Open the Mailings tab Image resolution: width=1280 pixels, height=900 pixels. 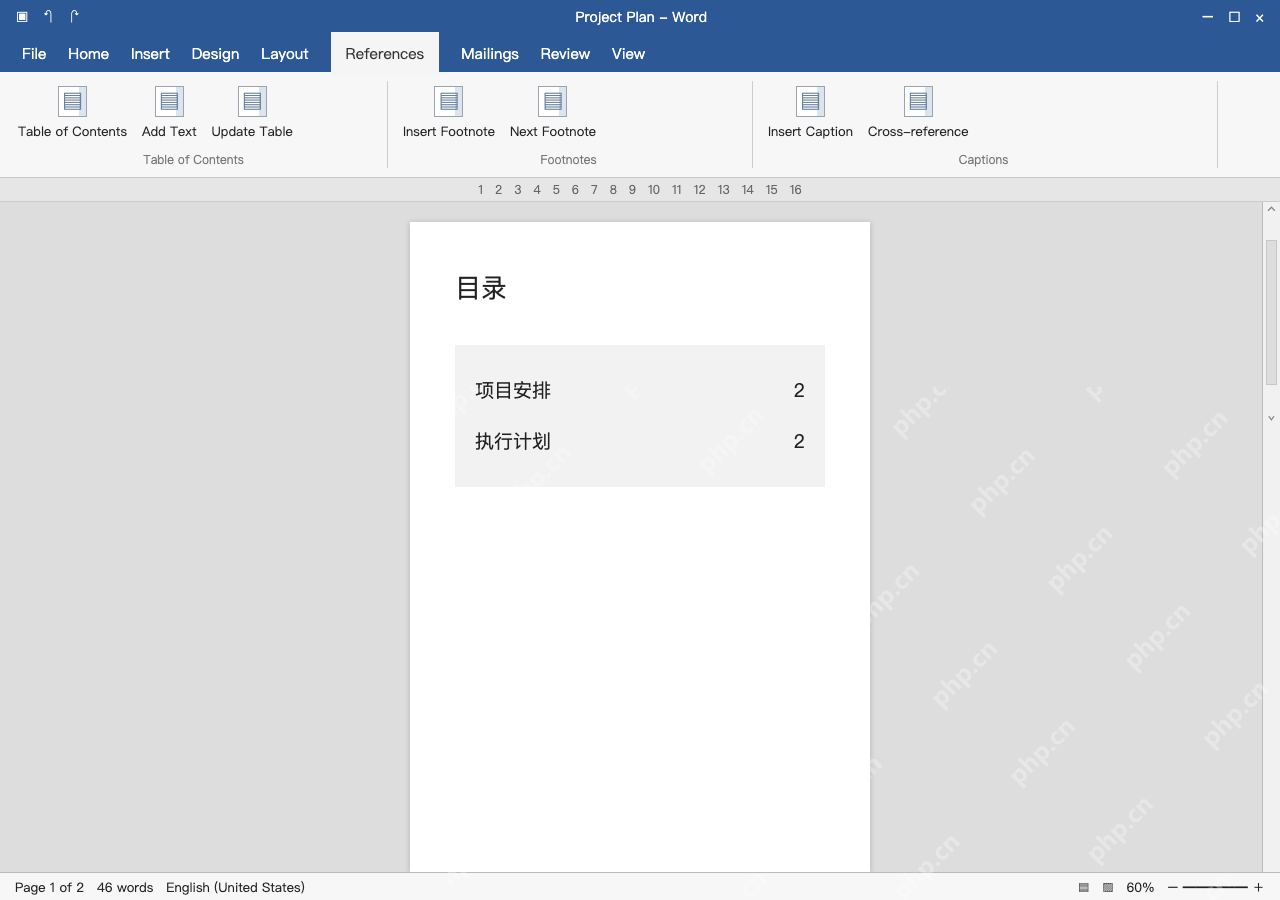[x=490, y=54]
